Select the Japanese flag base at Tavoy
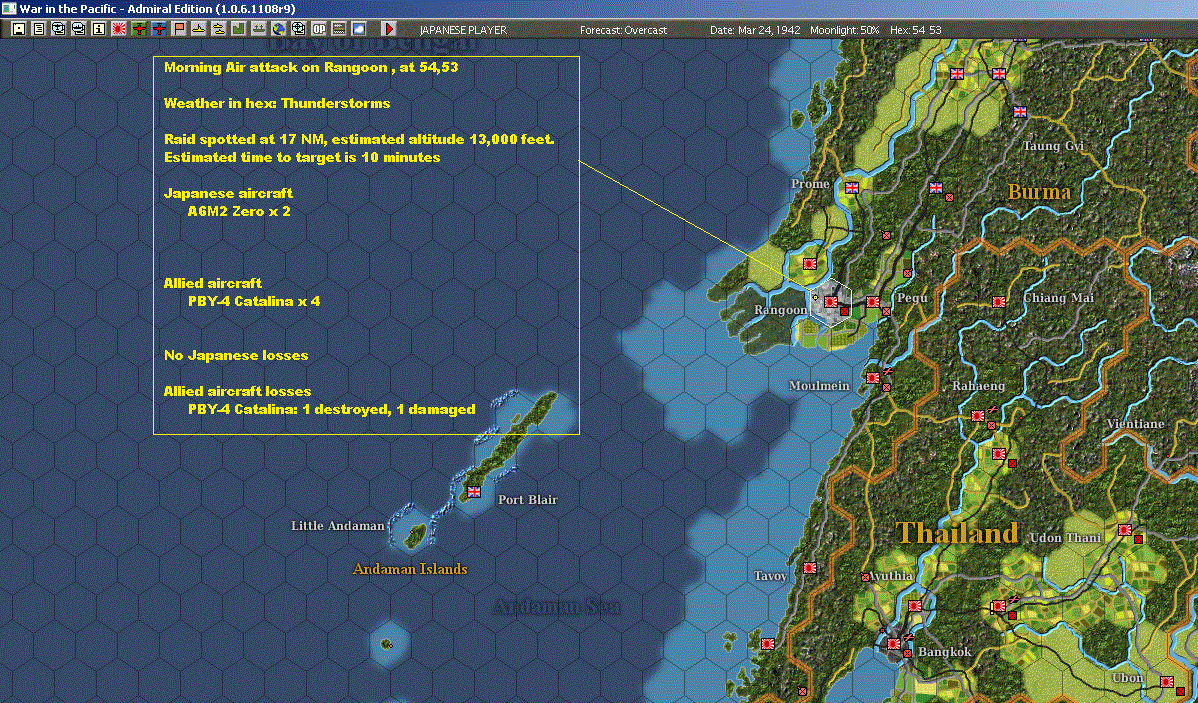Image resolution: width=1198 pixels, height=703 pixels. [x=810, y=568]
